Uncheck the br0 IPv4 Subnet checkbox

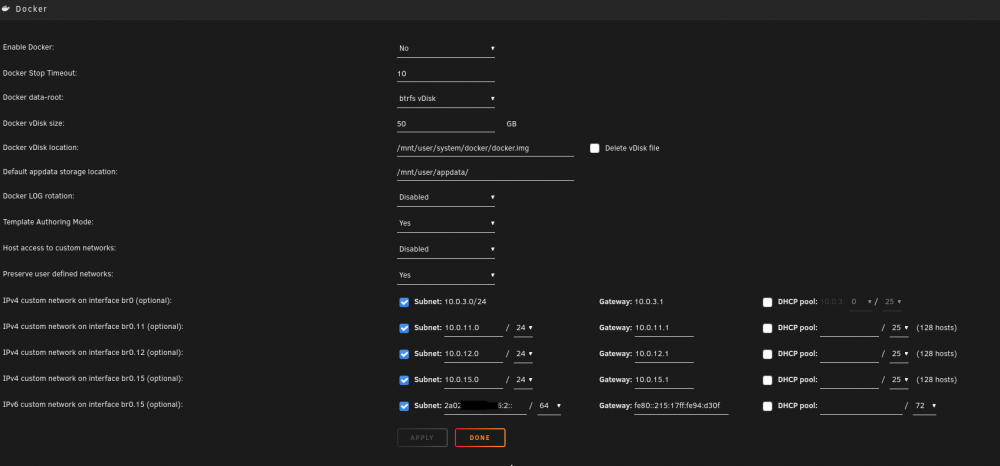pyautogui.click(x=404, y=302)
